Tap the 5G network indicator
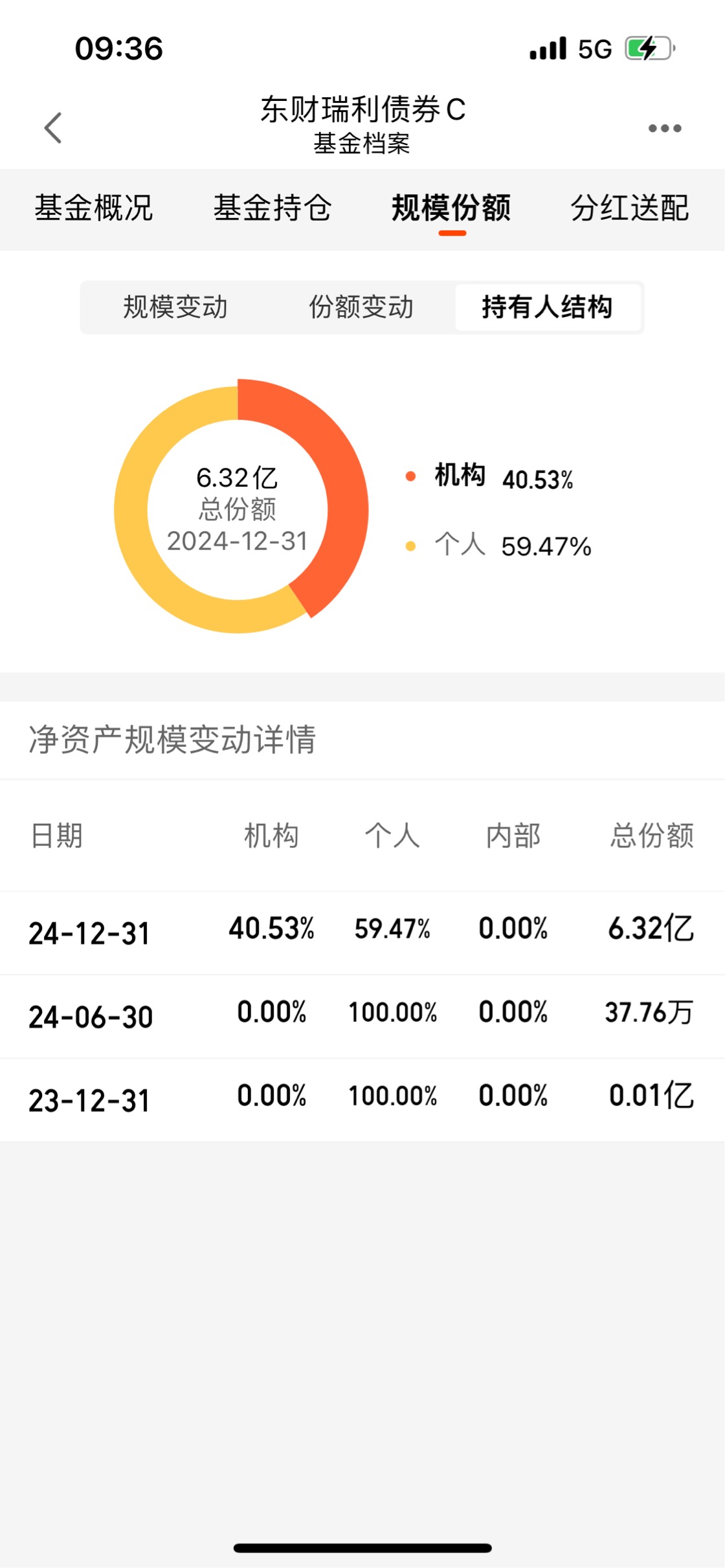Viewport: 725px width, 1568px height. click(x=595, y=49)
